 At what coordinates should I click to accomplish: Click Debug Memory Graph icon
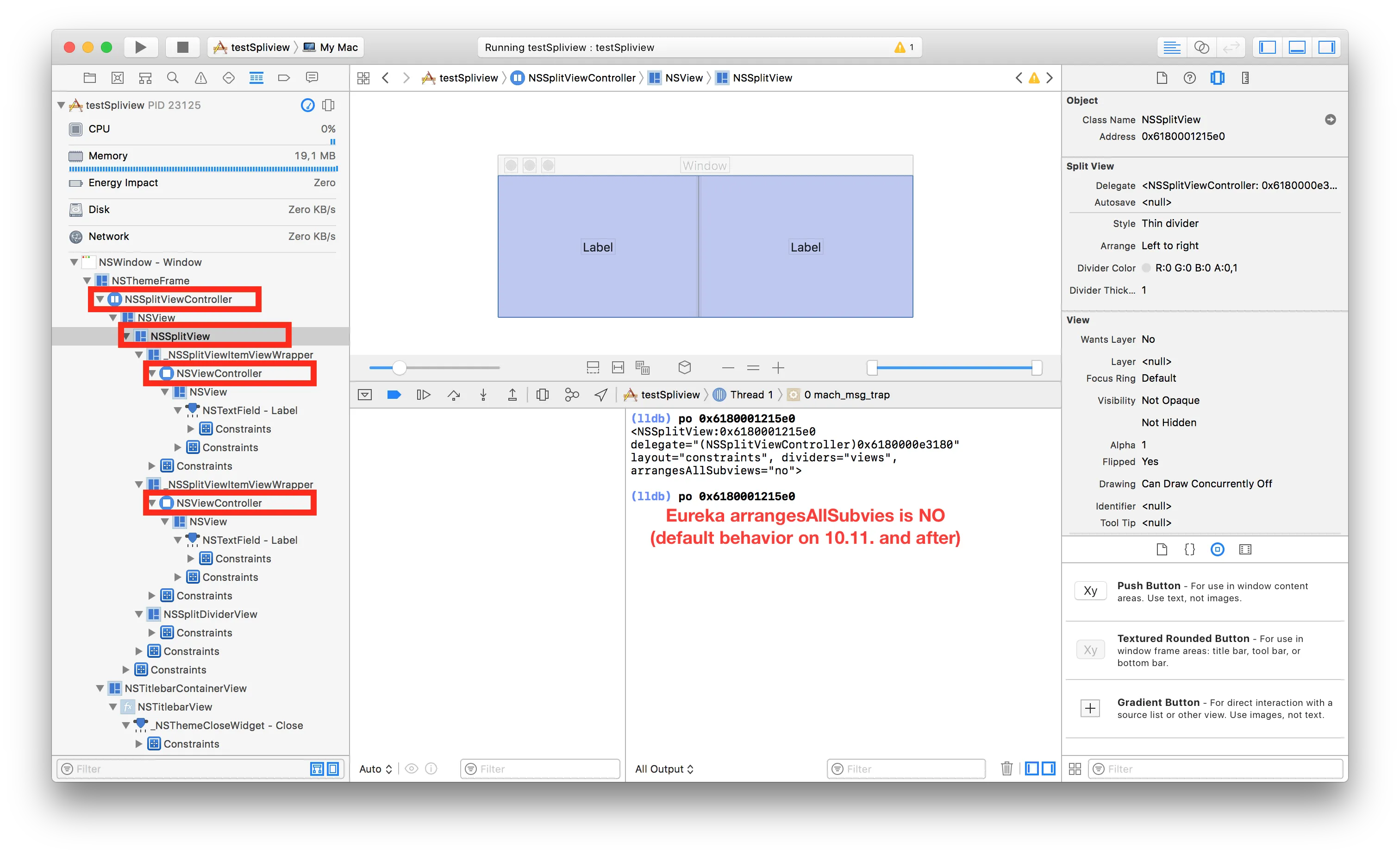572,395
